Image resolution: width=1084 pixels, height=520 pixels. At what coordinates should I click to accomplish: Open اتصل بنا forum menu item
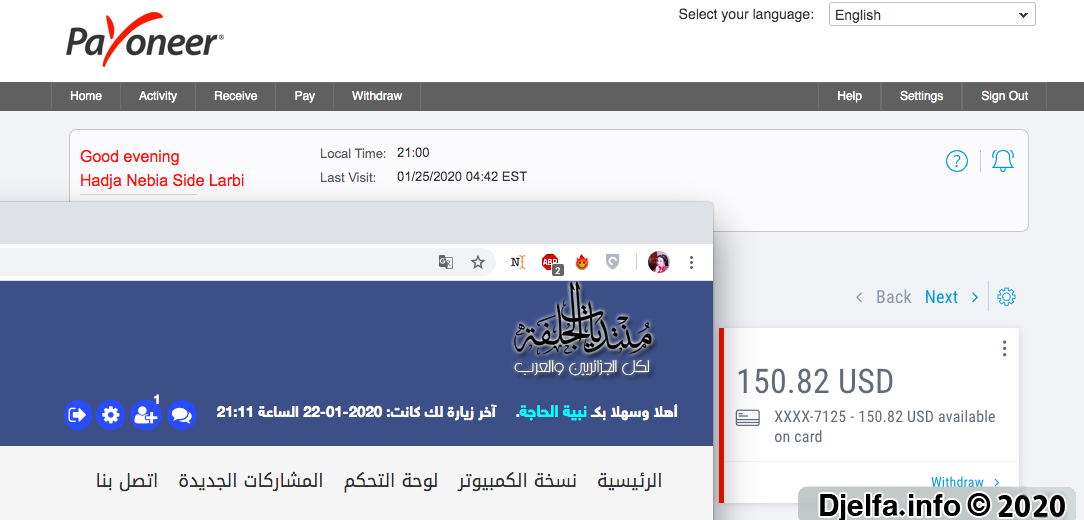point(127,481)
